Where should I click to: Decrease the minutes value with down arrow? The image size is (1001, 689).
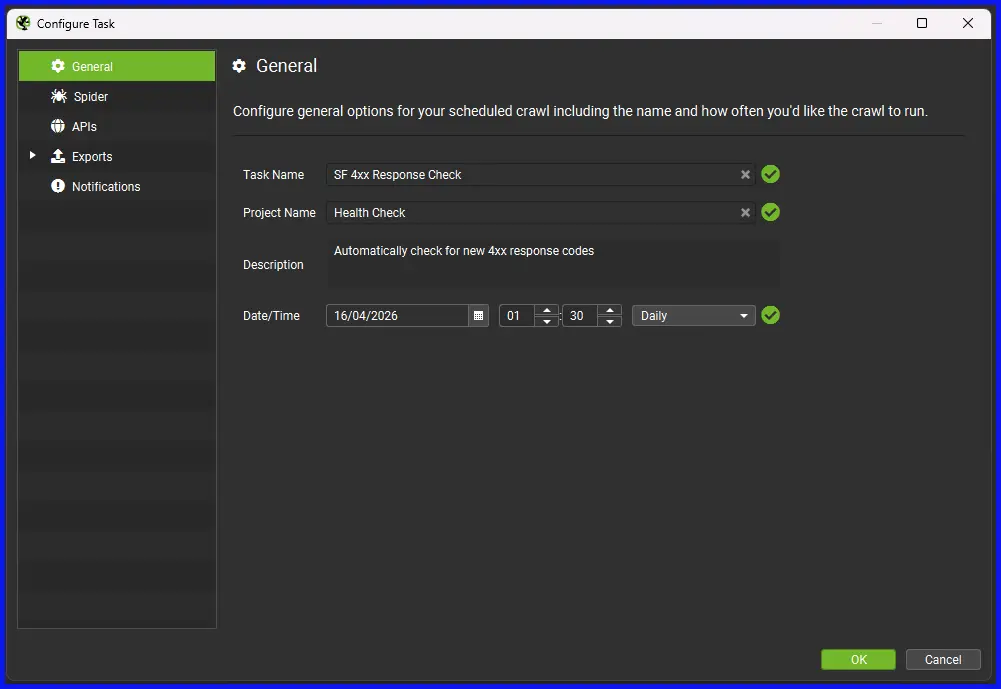pyautogui.click(x=610, y=321)
